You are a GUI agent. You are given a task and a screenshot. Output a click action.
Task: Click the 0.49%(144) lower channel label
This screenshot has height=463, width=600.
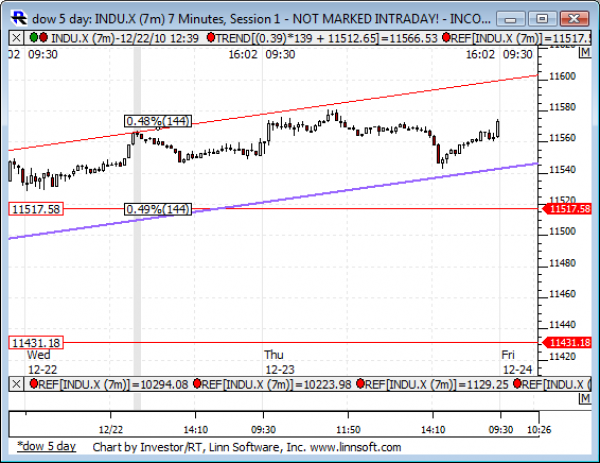(x=158, y=209)
